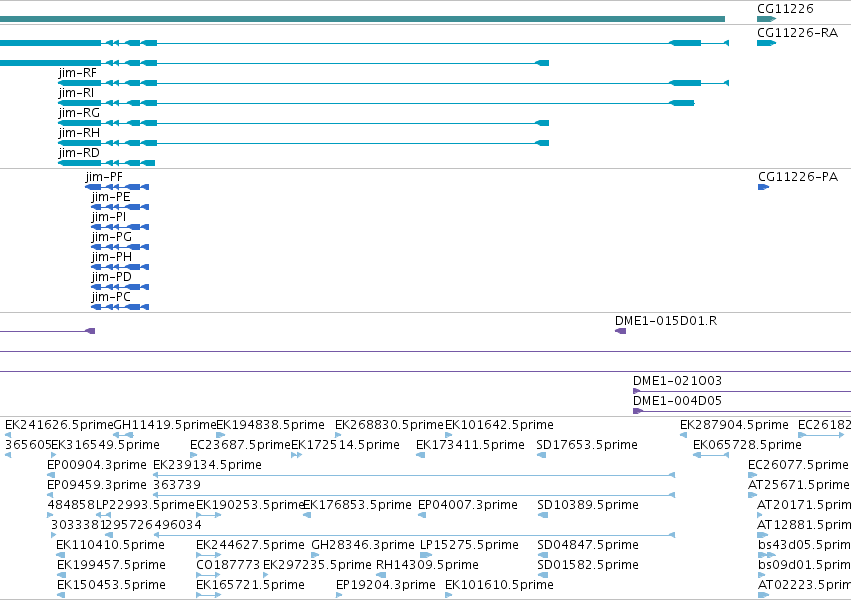Screen dimensions: 851x600
Task: Select the EP09459.3prime EST label
Action: point(97,485)
